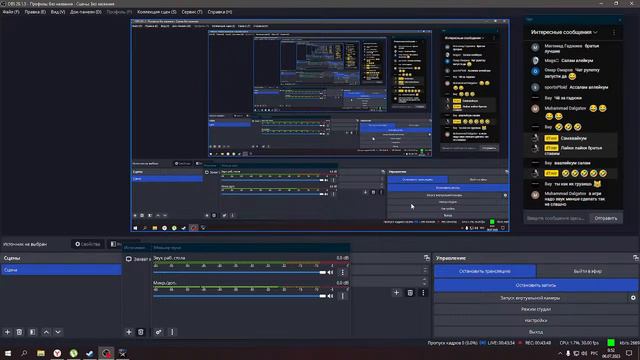Remove source with trash icon in Sources panel
This screenshot has width=640, height=360.
[x=140, y=332]
